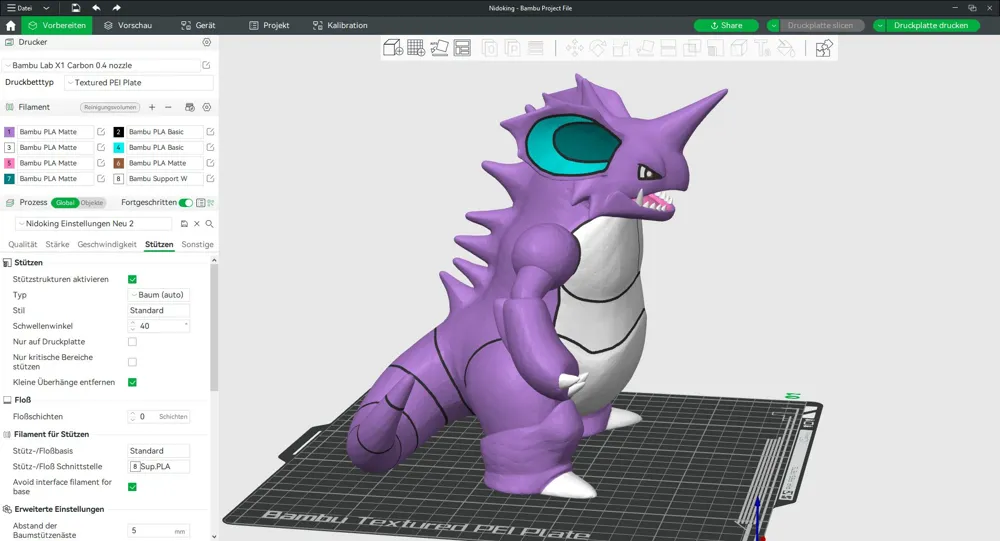Screen dimensions: 1000x541
Task: Switch to the Gerät tab
Action: tap(198, 26)
